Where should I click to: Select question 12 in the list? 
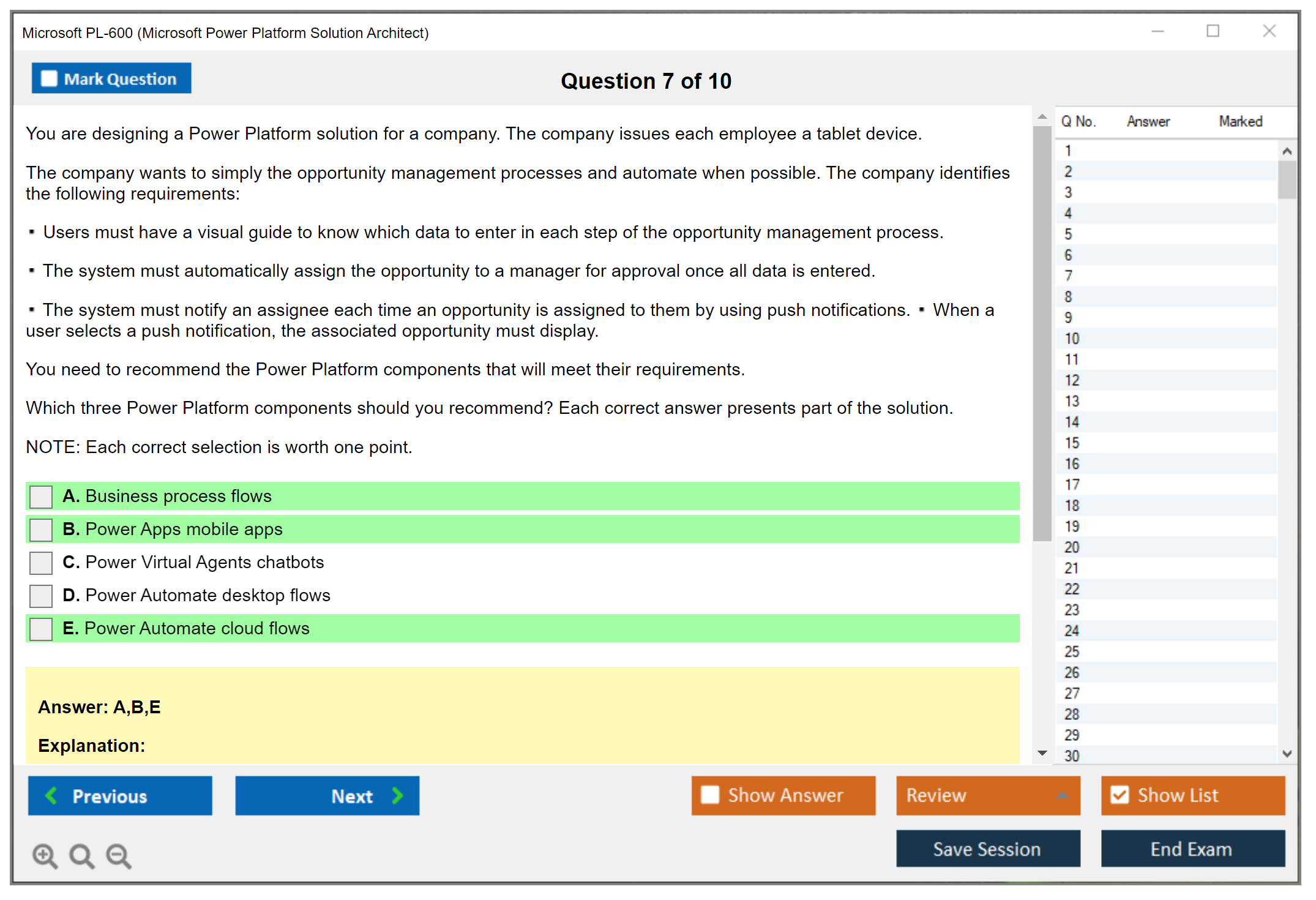point(1072,380)
